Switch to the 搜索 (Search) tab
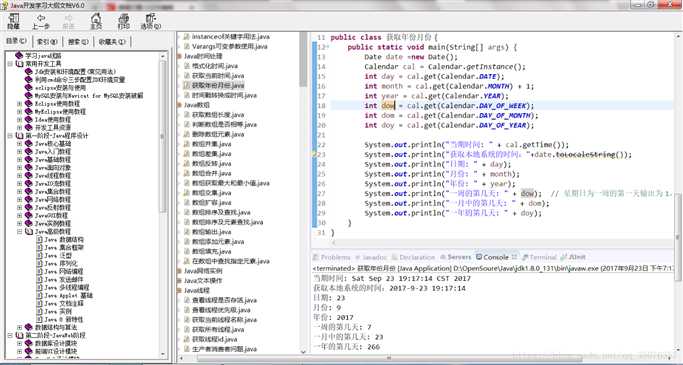This screenshot has height=365, width=683. 78,42
